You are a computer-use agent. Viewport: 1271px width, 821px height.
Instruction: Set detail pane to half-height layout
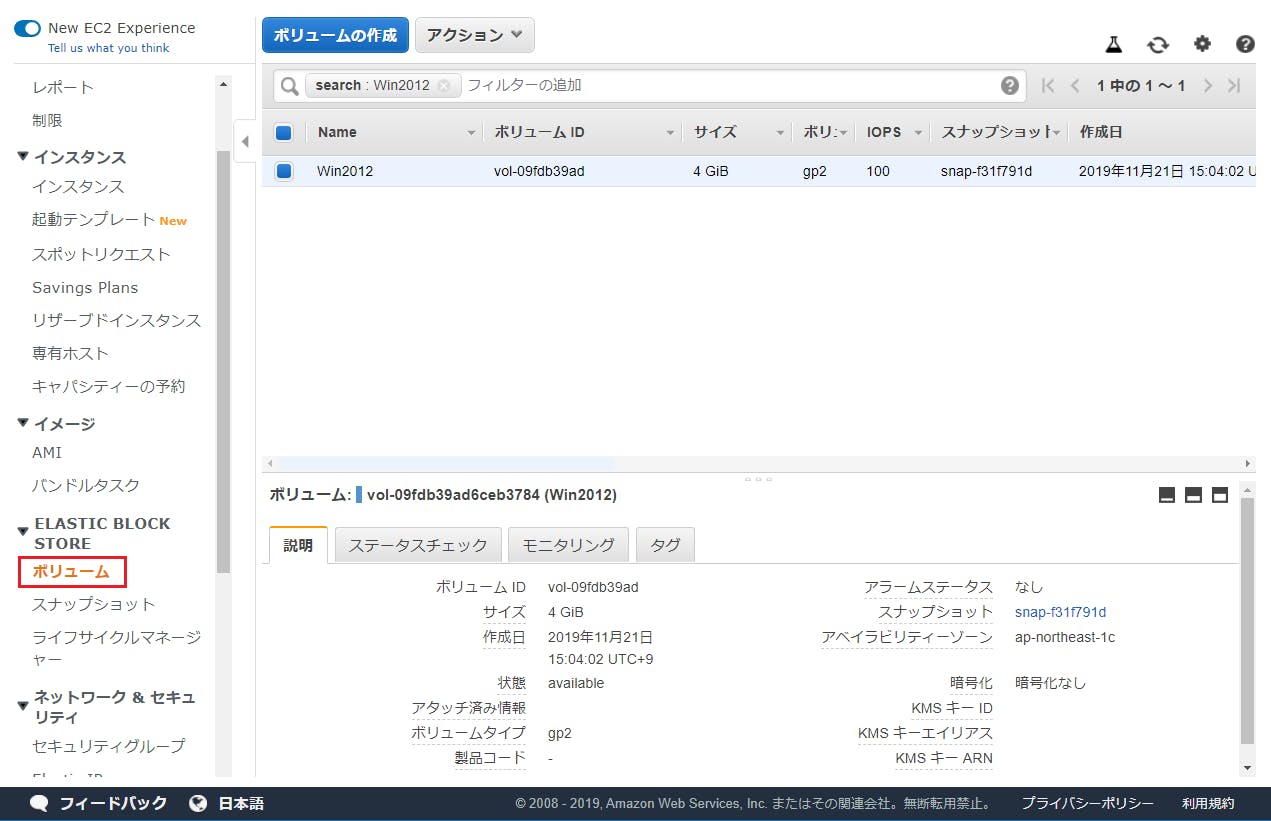(1193, 495)
